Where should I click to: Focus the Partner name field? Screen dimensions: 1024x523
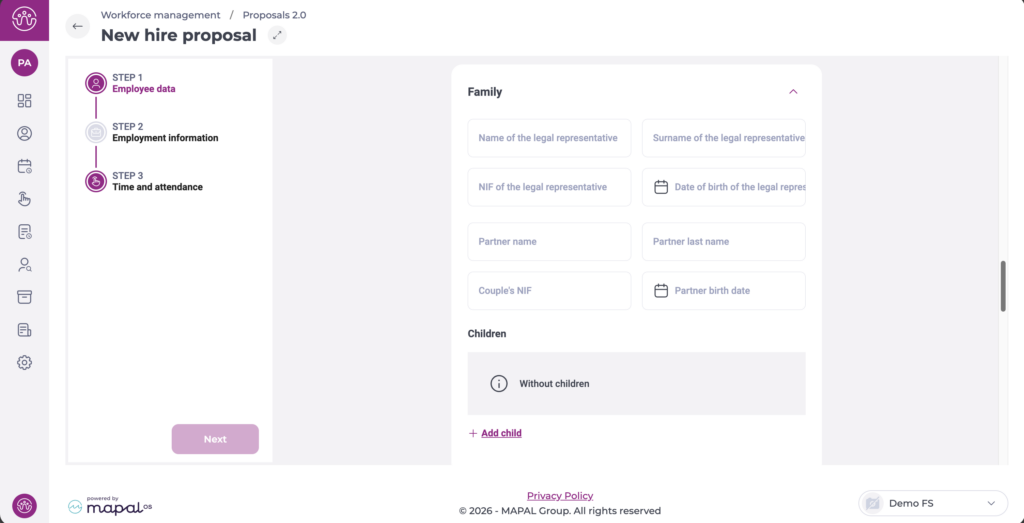pos(549,242)
